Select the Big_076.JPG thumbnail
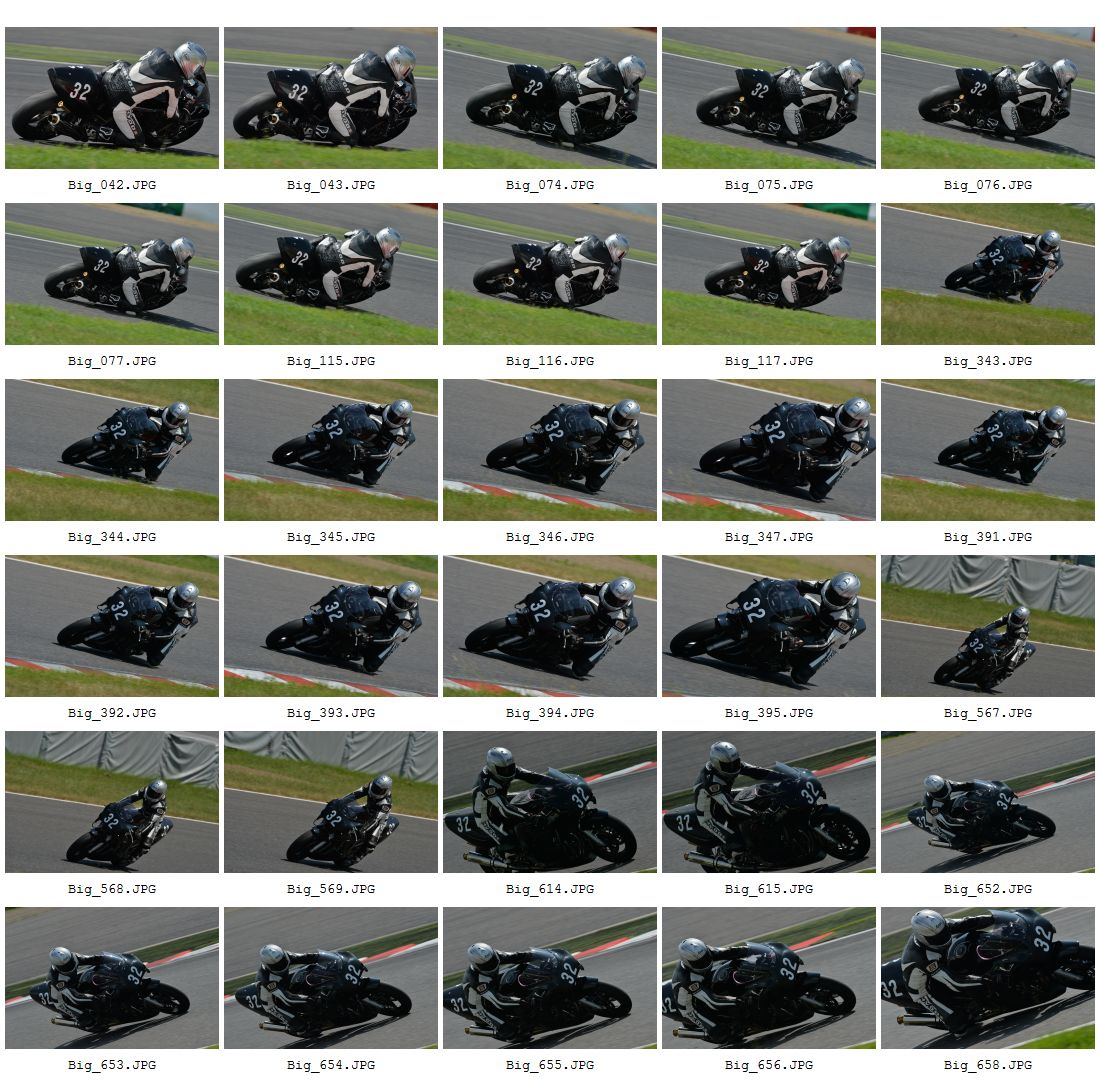Viewport: 1100px width, 1080px height. tap(988, 98)
